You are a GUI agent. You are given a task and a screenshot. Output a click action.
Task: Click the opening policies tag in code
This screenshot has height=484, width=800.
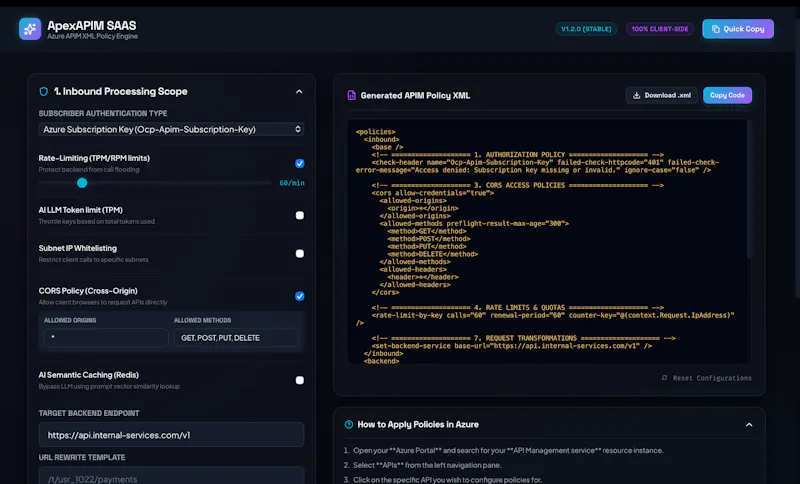click(x=376, y=132)
